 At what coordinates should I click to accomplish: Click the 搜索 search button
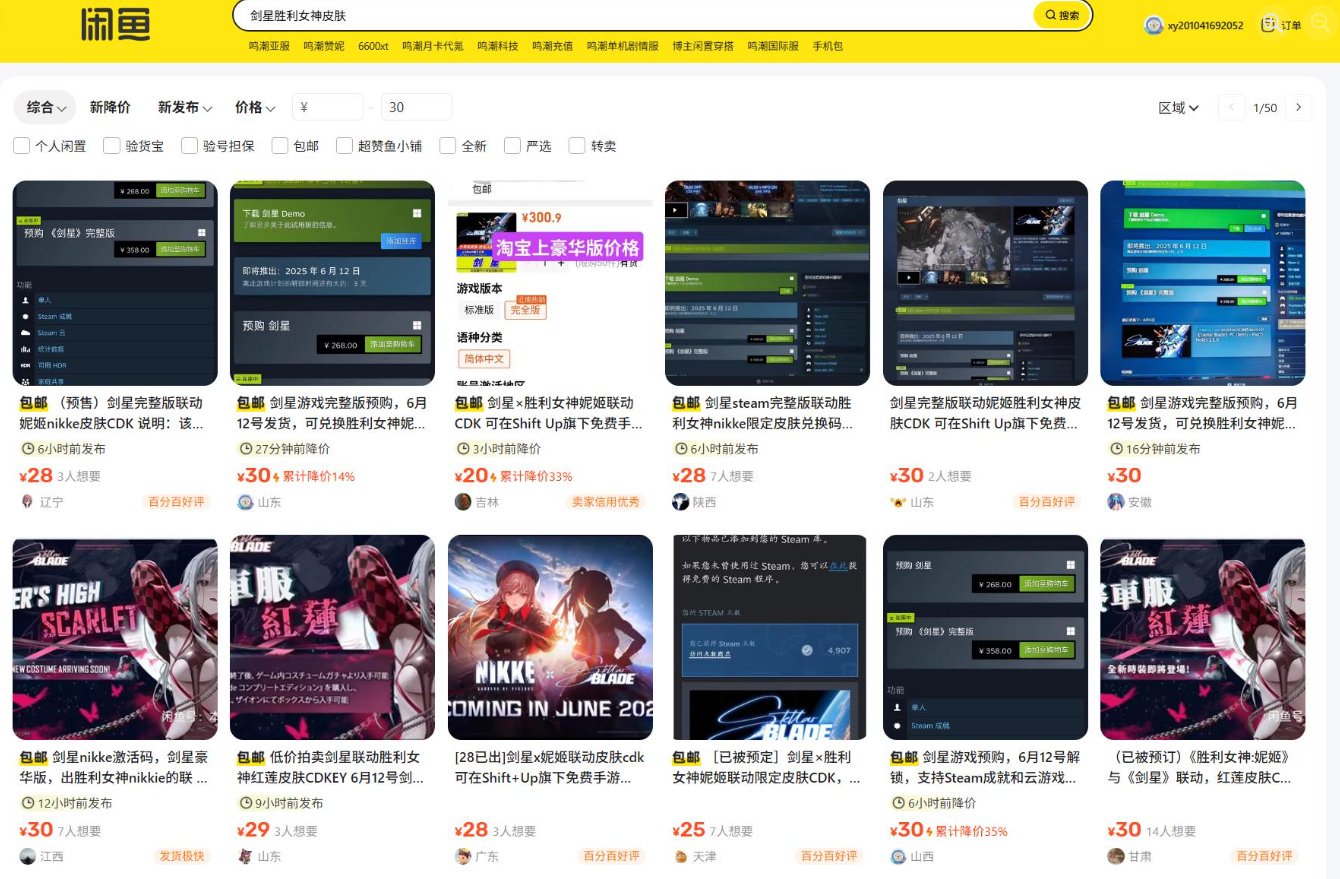[x=1062, y=15]
